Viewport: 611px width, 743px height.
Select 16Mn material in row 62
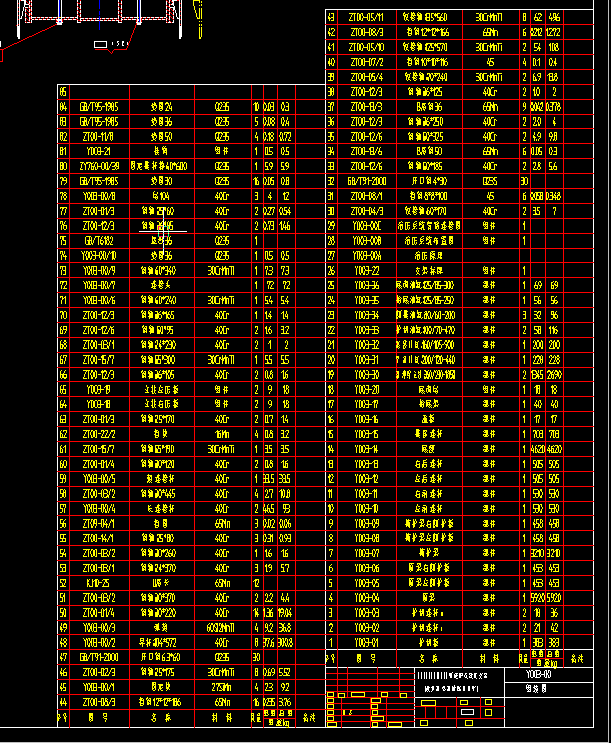pyautogui.click(x=221, y=434)
